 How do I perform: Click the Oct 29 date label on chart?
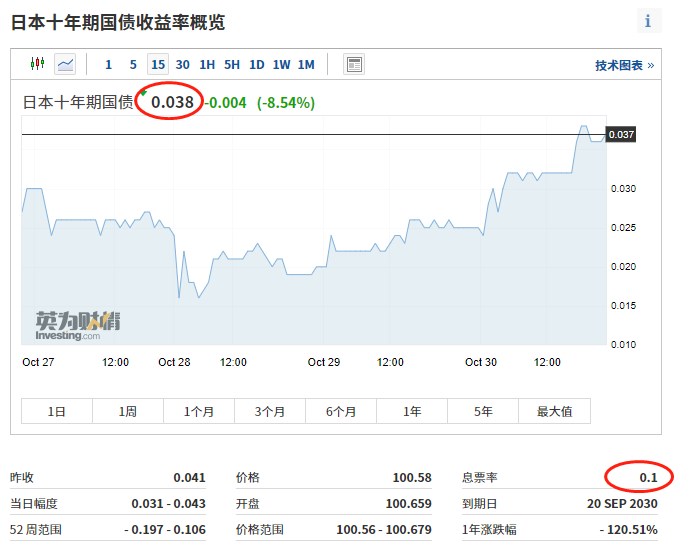pyautogui.click(x=324, y=362)
